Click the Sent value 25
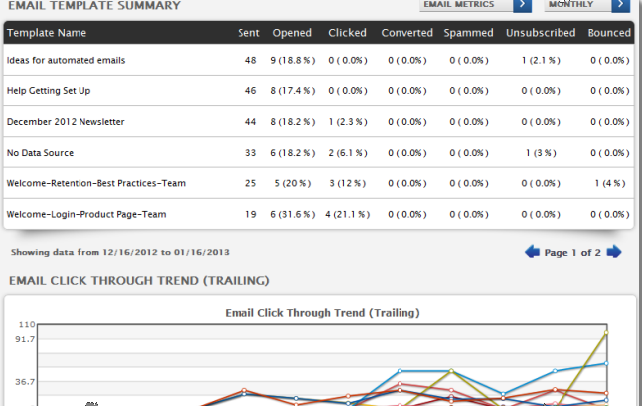The height and width of the screenshot is (406, 642). click(251, 183)
